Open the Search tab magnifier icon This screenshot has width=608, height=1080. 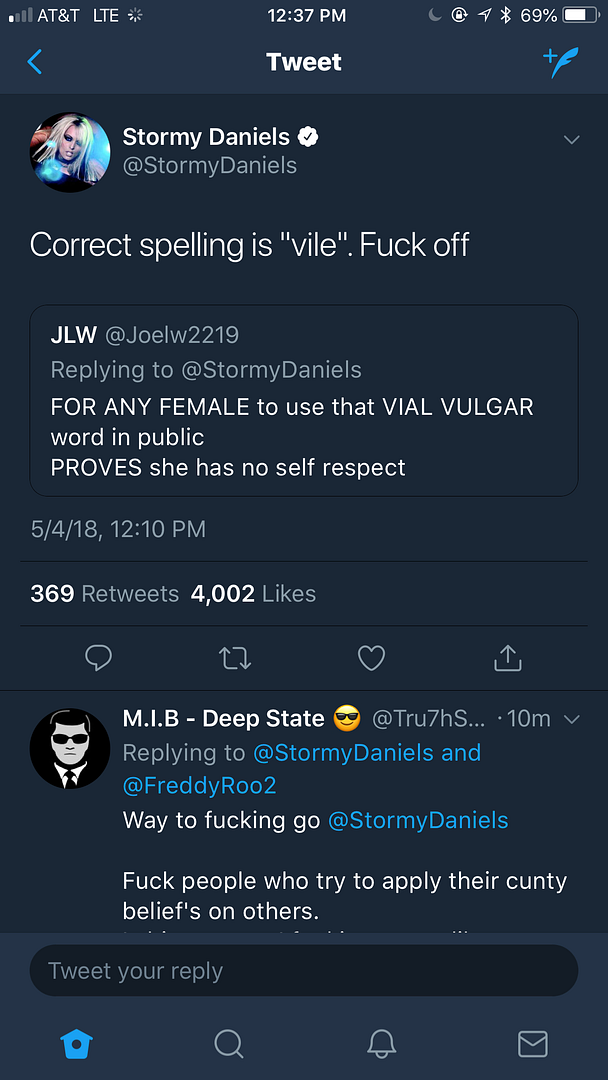pyautogui.click(x=229, y=1044)
